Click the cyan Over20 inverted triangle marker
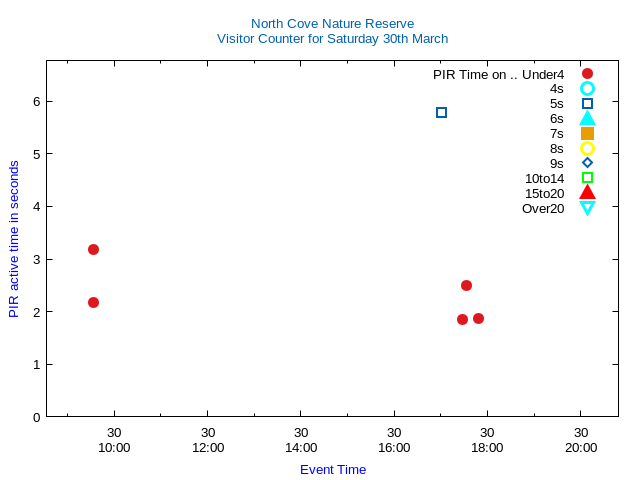Screen dimensions: 640x480 point(587,208)
